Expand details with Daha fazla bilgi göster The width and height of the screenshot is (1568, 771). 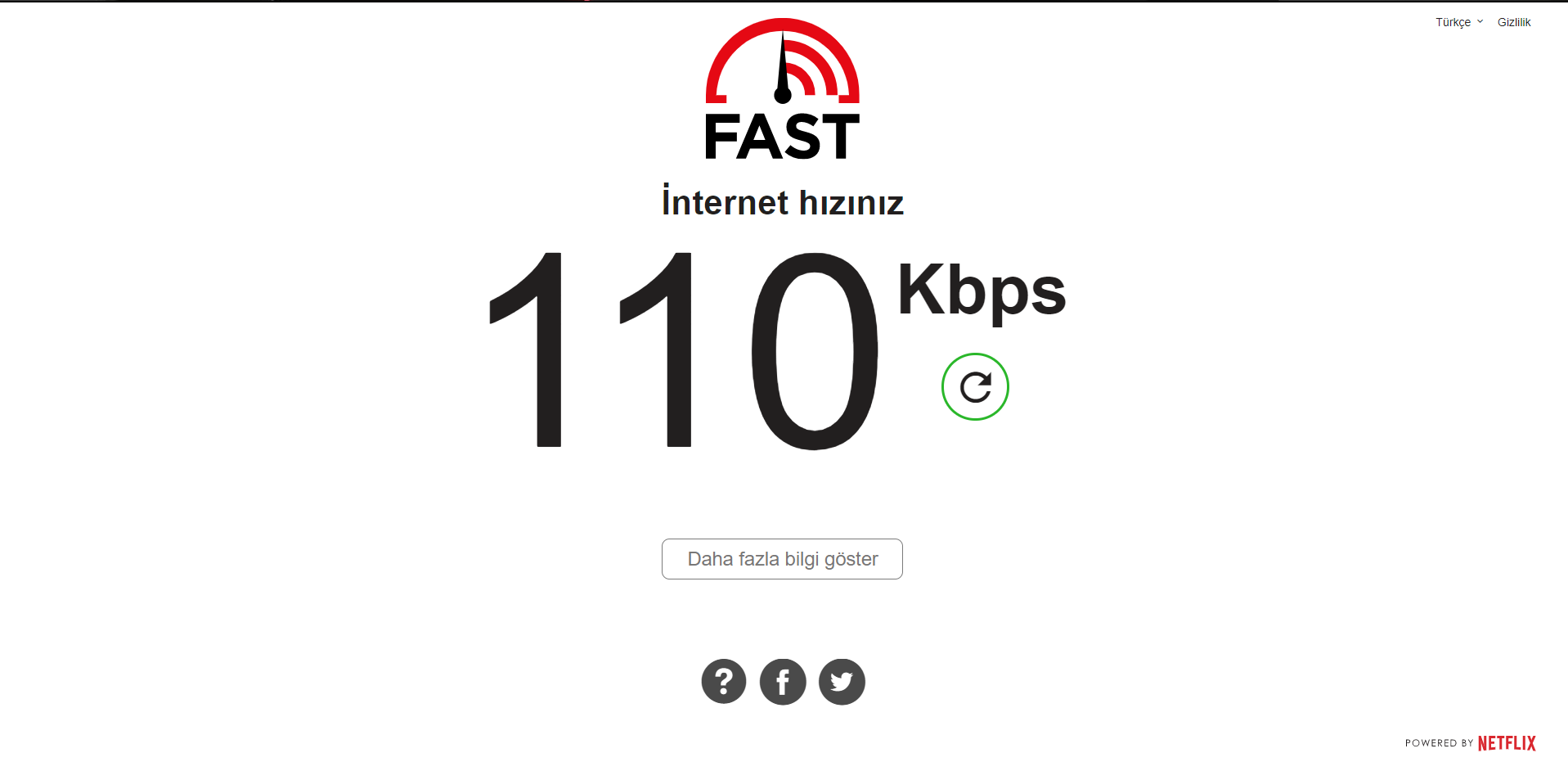click(782, 559)
